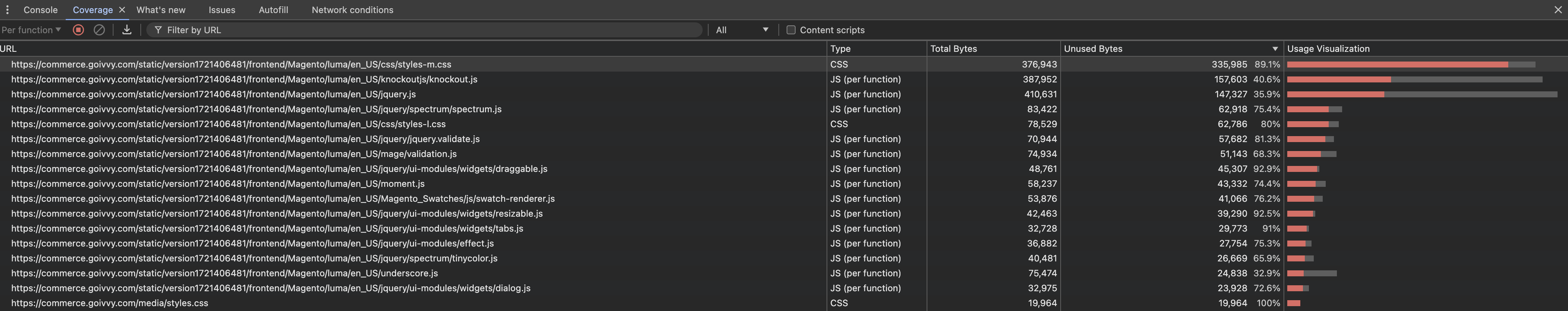Close the DevTools drawer

tap(1558, 10)
